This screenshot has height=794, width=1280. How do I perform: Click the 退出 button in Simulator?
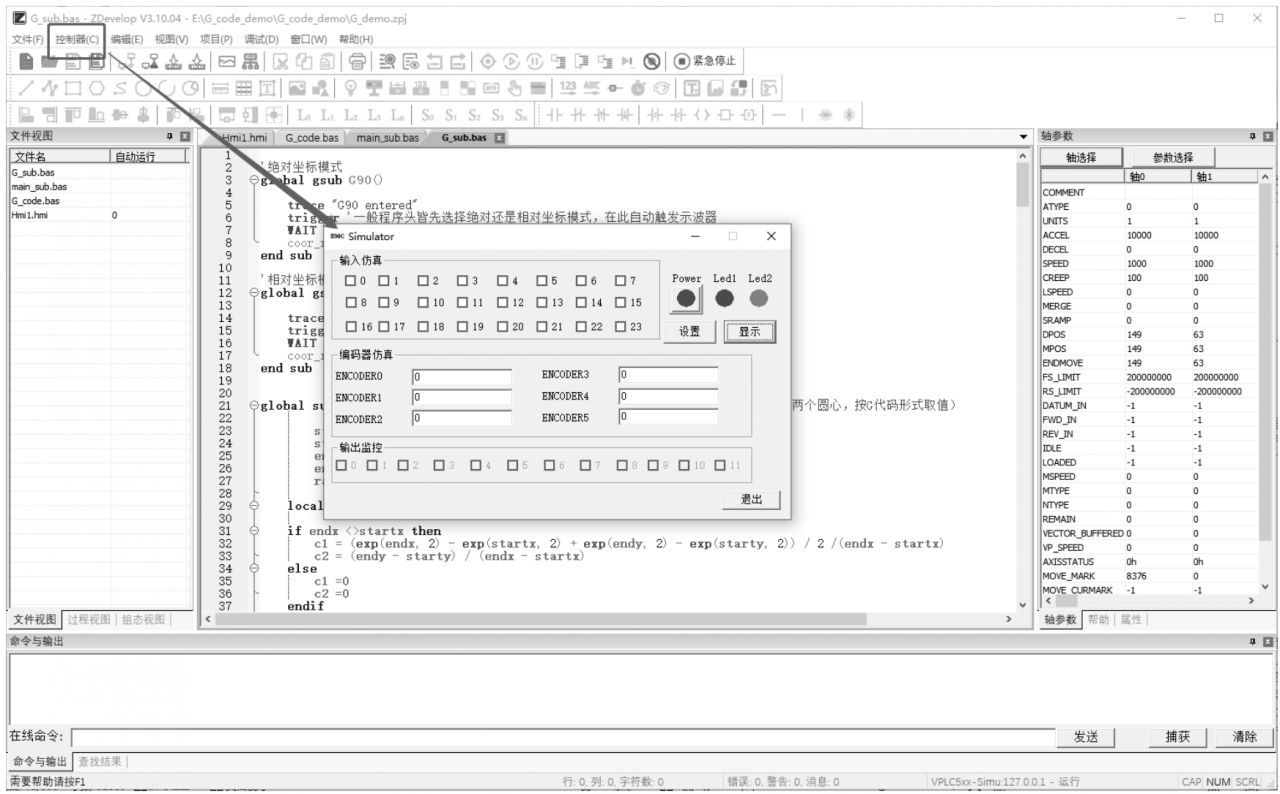pyautogui.click(x=751, y=500)
